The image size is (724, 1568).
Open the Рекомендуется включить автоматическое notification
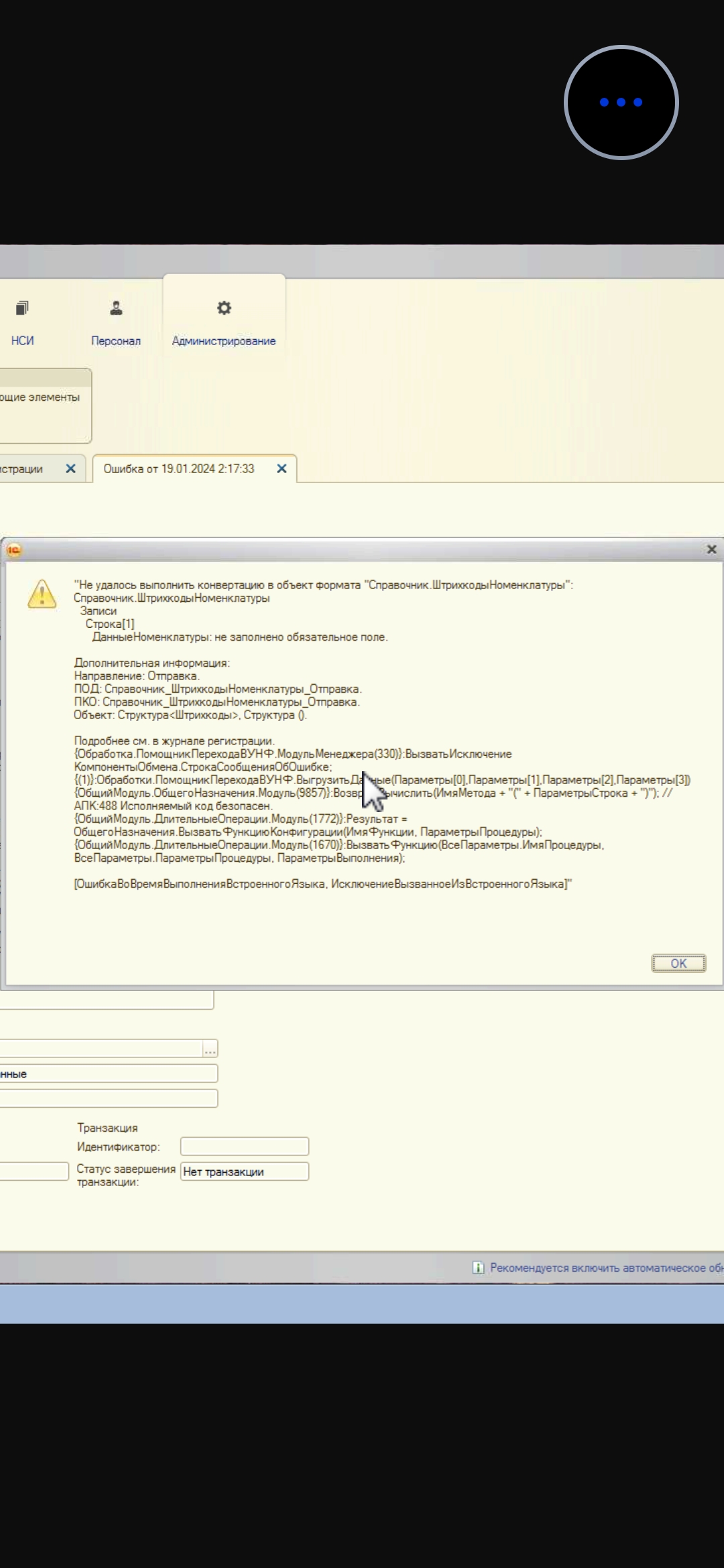(x=607, y=1268)
